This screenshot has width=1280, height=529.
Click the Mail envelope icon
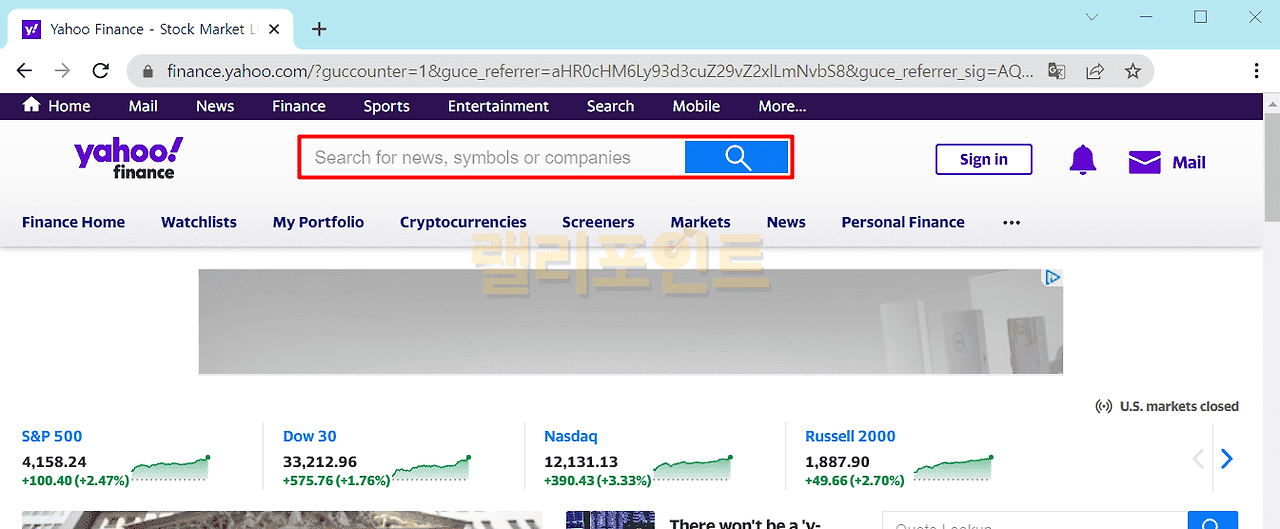click(x=1144, y=162)
